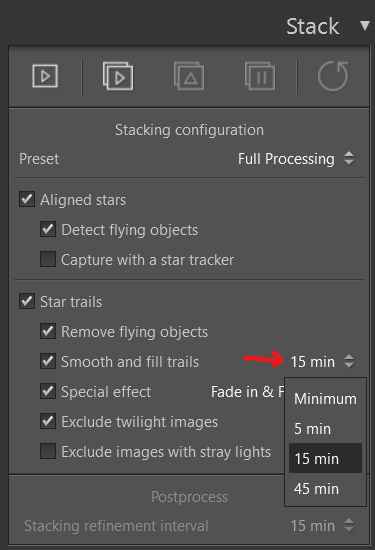This screenshot has width=375, height=550.
Task: Uncheck the Star trails checkbox
Action: click(x=27, y=301)
